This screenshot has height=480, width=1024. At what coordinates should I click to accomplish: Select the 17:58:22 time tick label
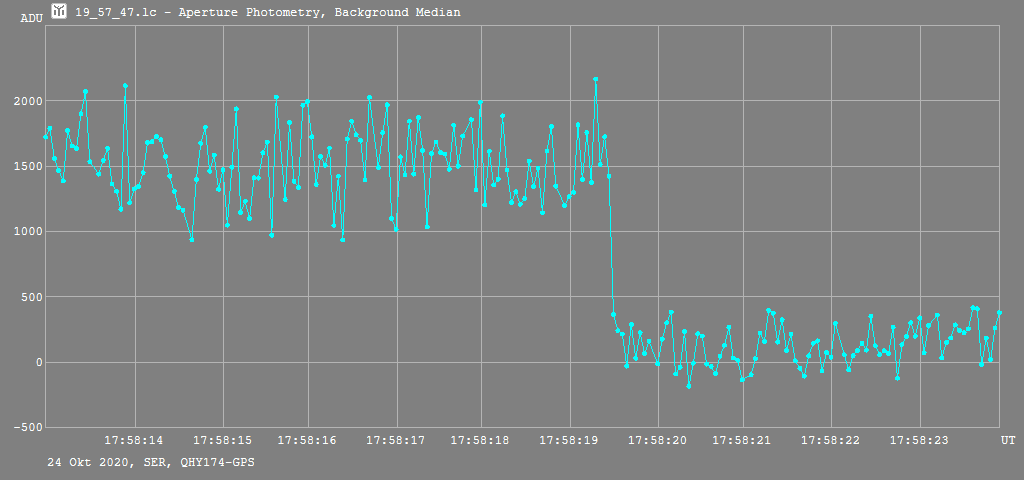coord(830,440)
